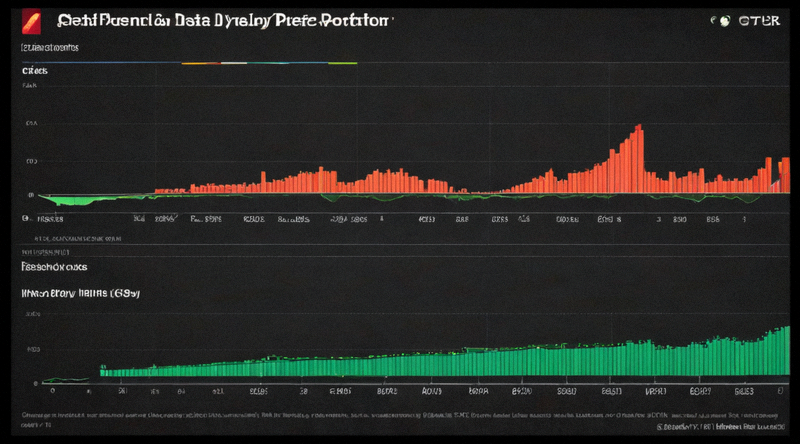
Task: Click the dashboard title text in the header
Action: (222, 21)
